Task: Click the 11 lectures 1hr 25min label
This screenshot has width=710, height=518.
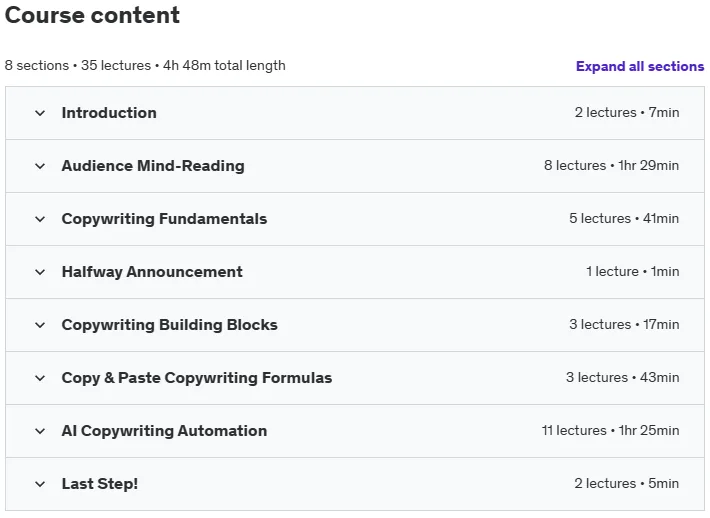Action: tap(610, 430)
